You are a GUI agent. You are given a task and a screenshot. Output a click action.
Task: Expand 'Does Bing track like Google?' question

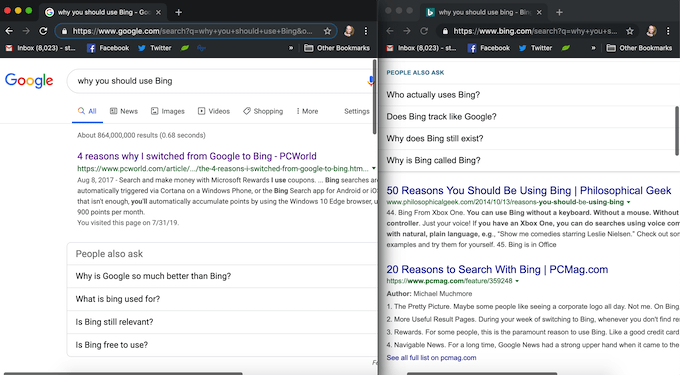530,117
